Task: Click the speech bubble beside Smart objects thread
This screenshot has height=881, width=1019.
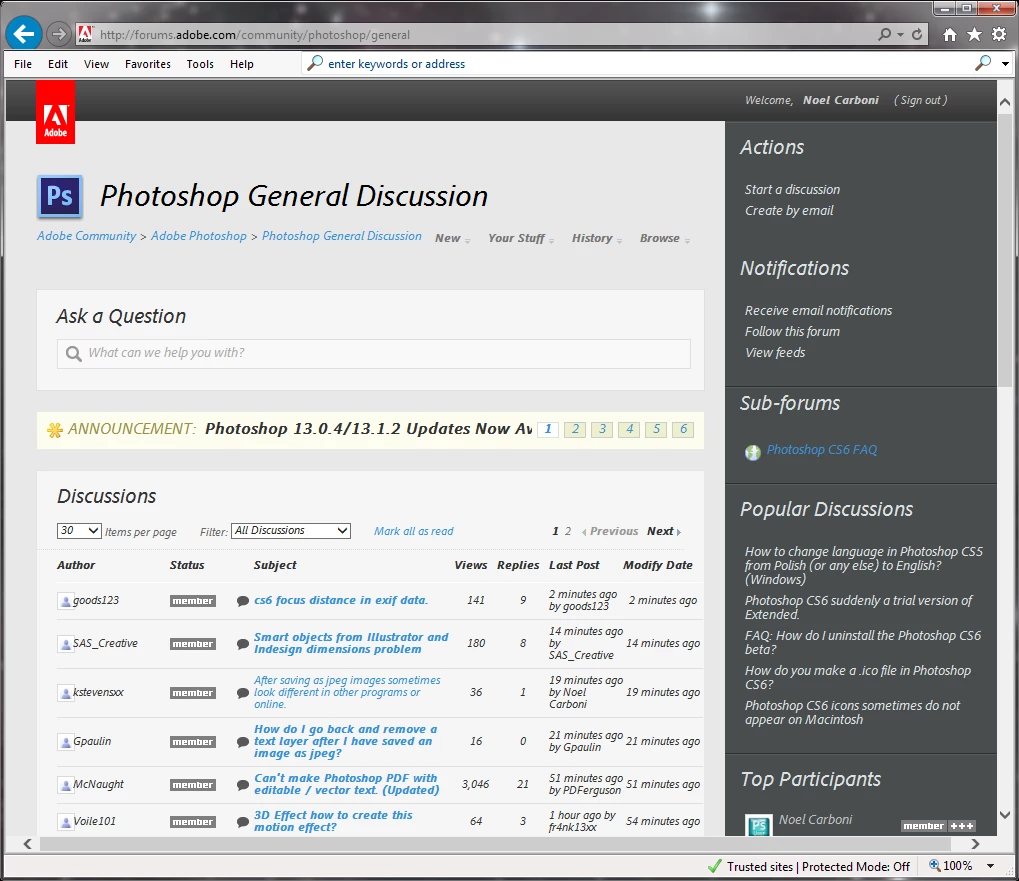Action: tap(243, 644)
